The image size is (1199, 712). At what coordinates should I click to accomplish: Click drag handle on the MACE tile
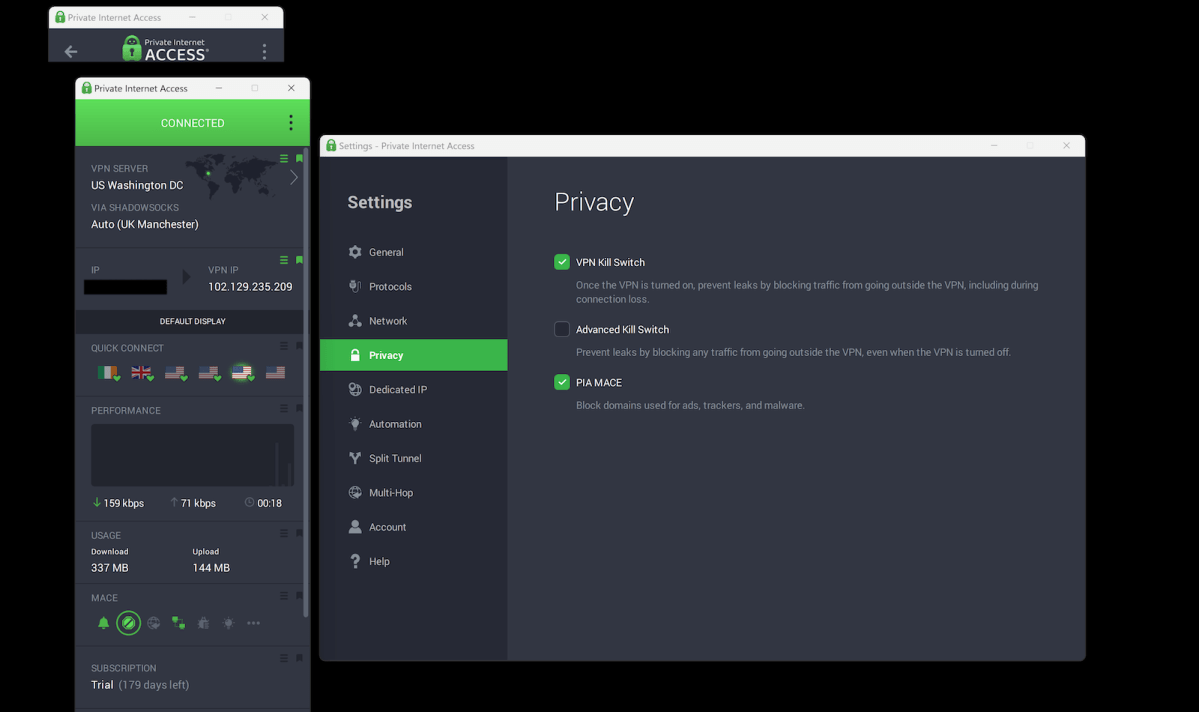tap(284, 596)
